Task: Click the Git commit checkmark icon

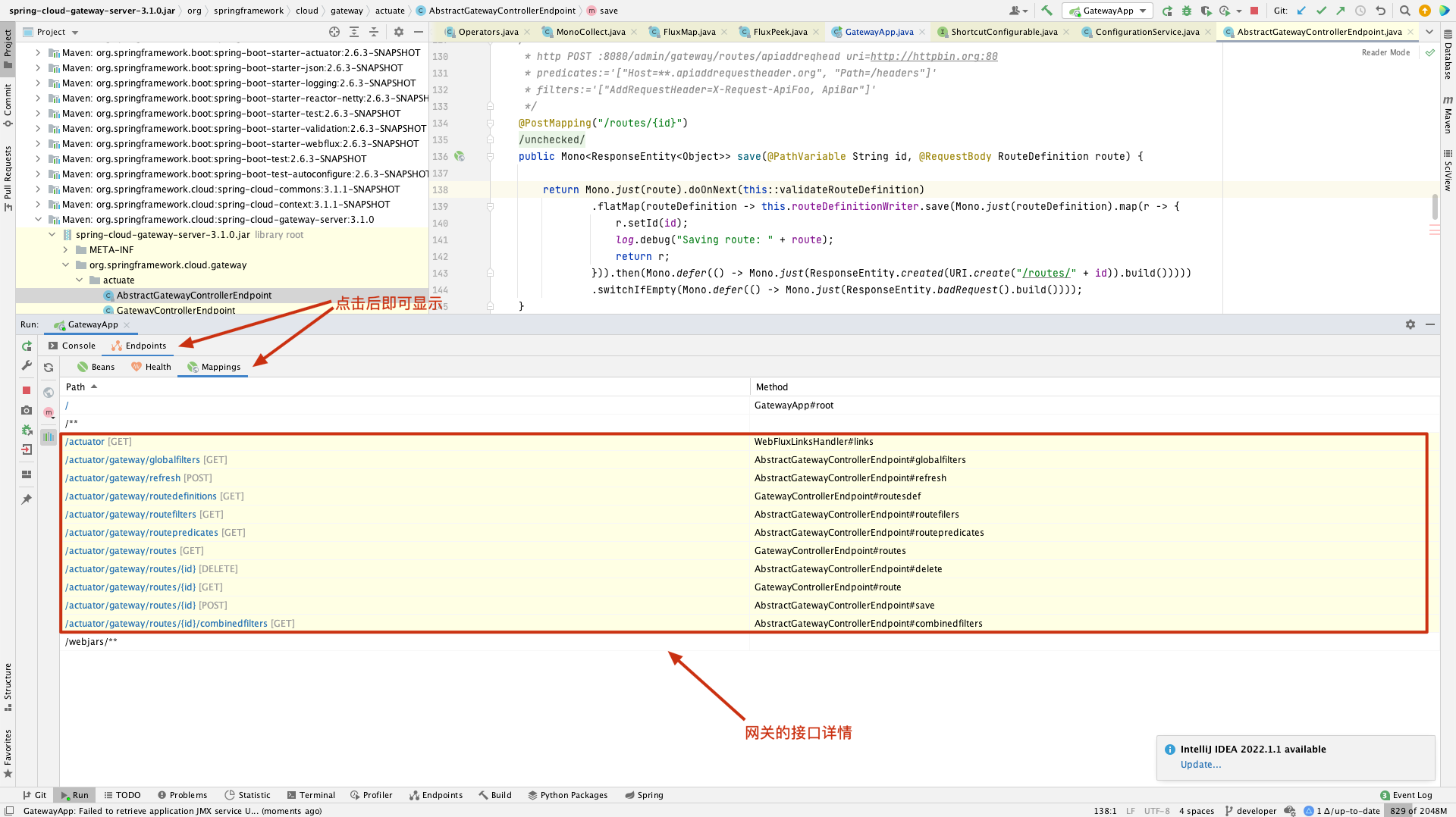Action: tap(1321, 11)
